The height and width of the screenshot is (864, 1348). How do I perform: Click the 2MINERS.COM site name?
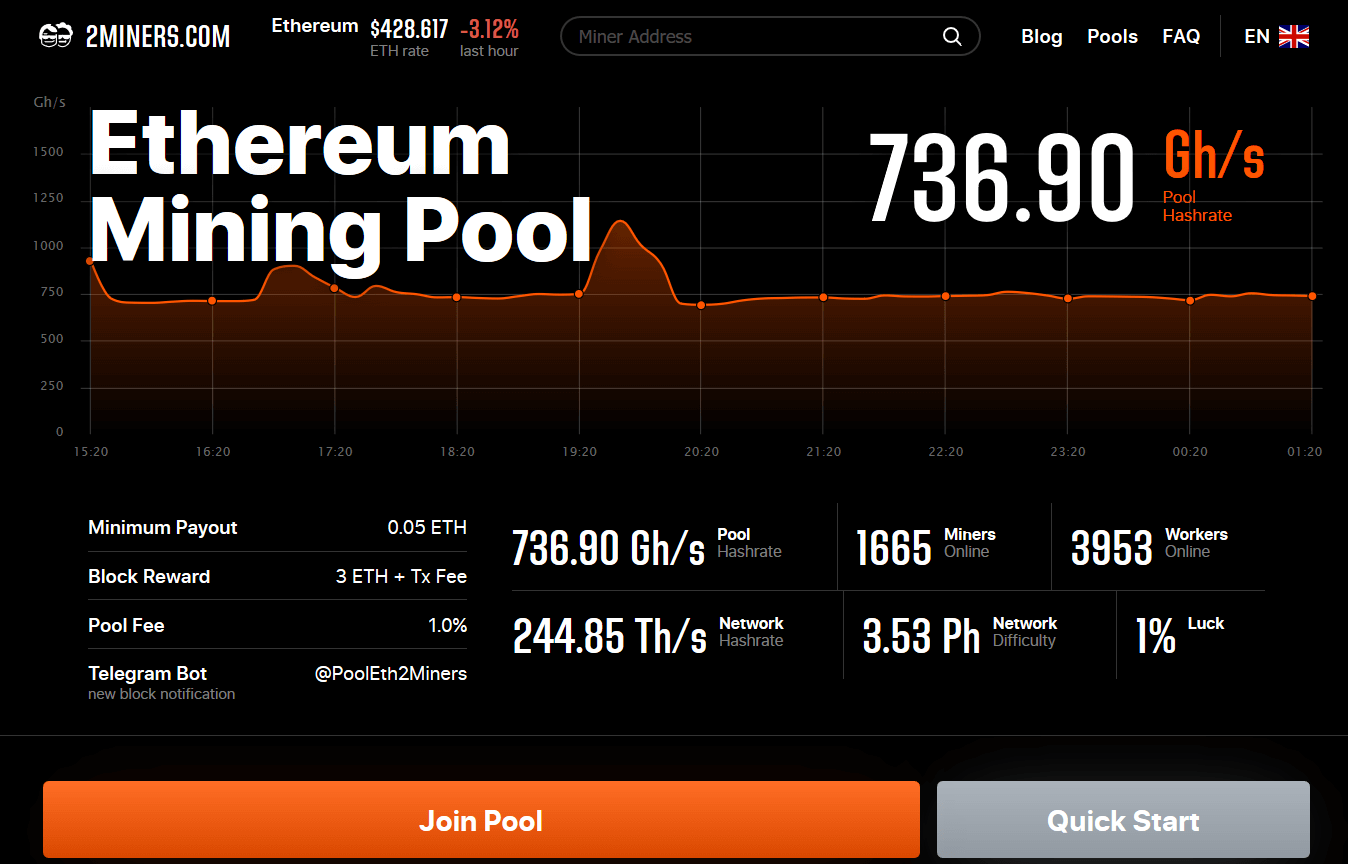click(158, 37)
